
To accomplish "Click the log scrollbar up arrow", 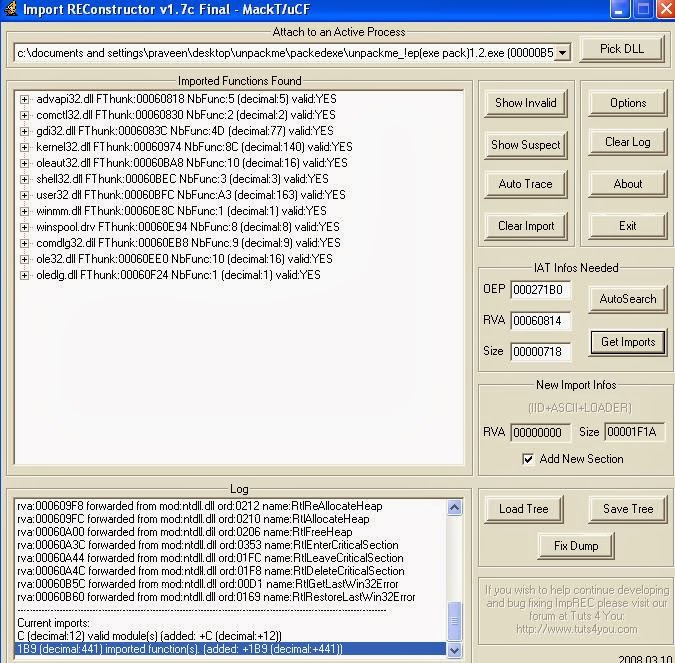I will coord(454,508).
